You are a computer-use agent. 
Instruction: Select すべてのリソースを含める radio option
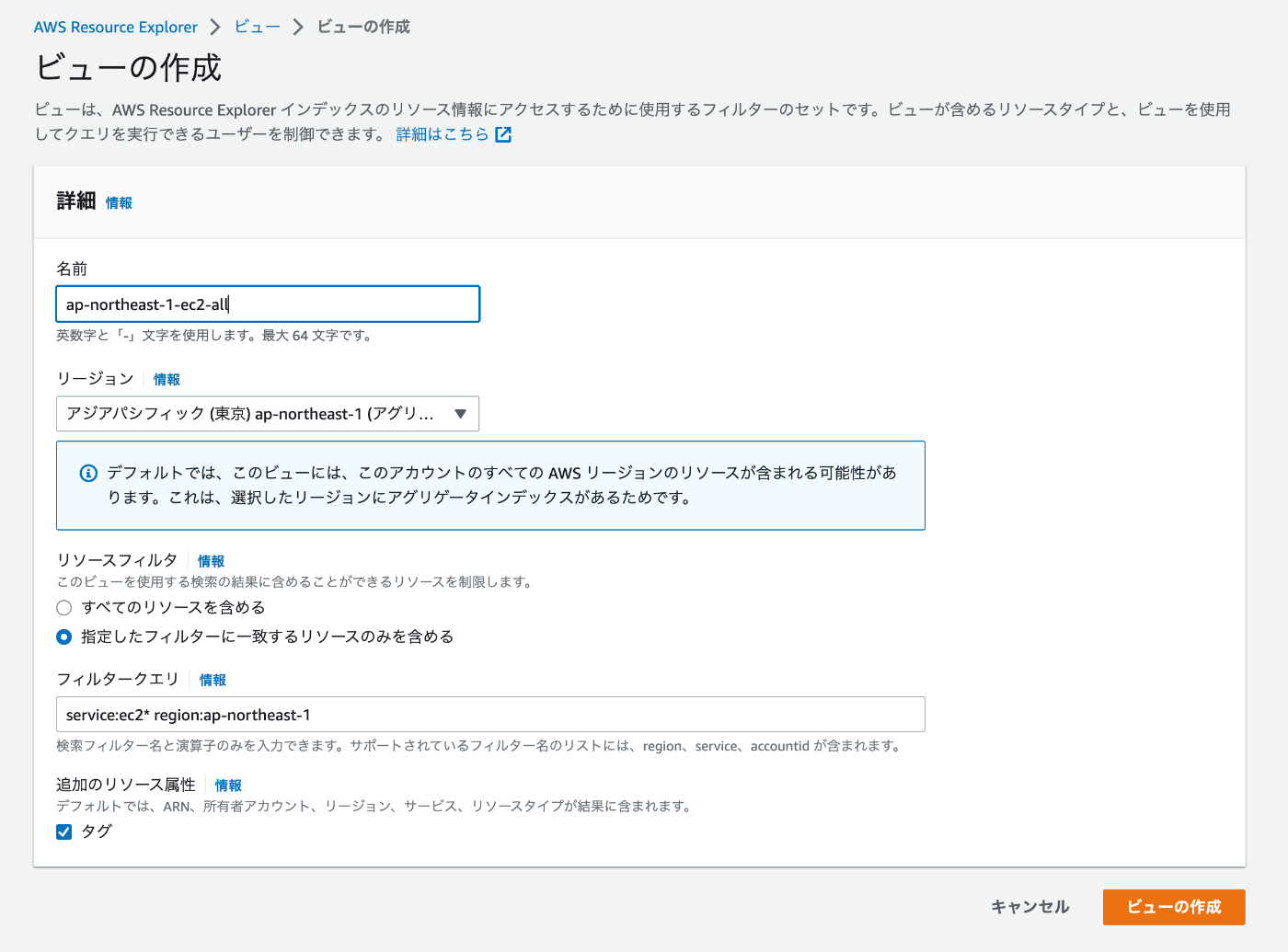coord(64,608)
